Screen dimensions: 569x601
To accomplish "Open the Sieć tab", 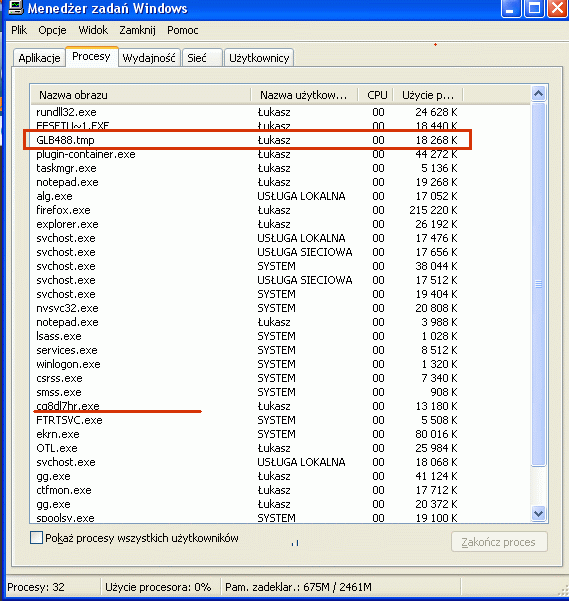I will point(202,58).
